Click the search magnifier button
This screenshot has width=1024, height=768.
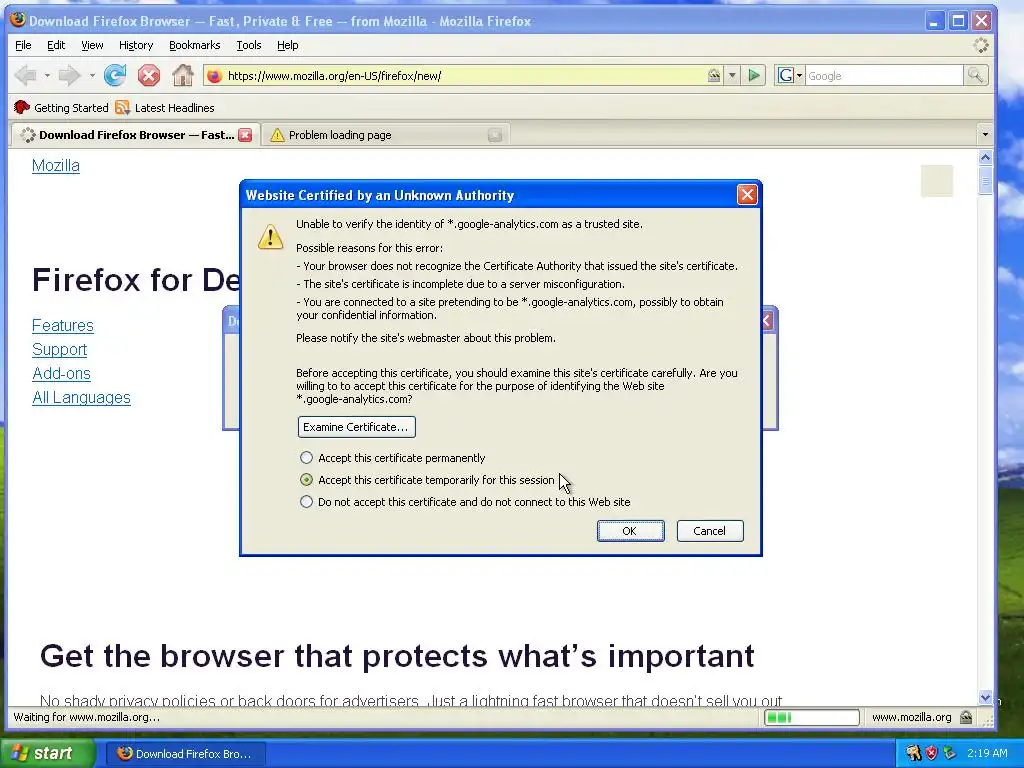[975, 76]
